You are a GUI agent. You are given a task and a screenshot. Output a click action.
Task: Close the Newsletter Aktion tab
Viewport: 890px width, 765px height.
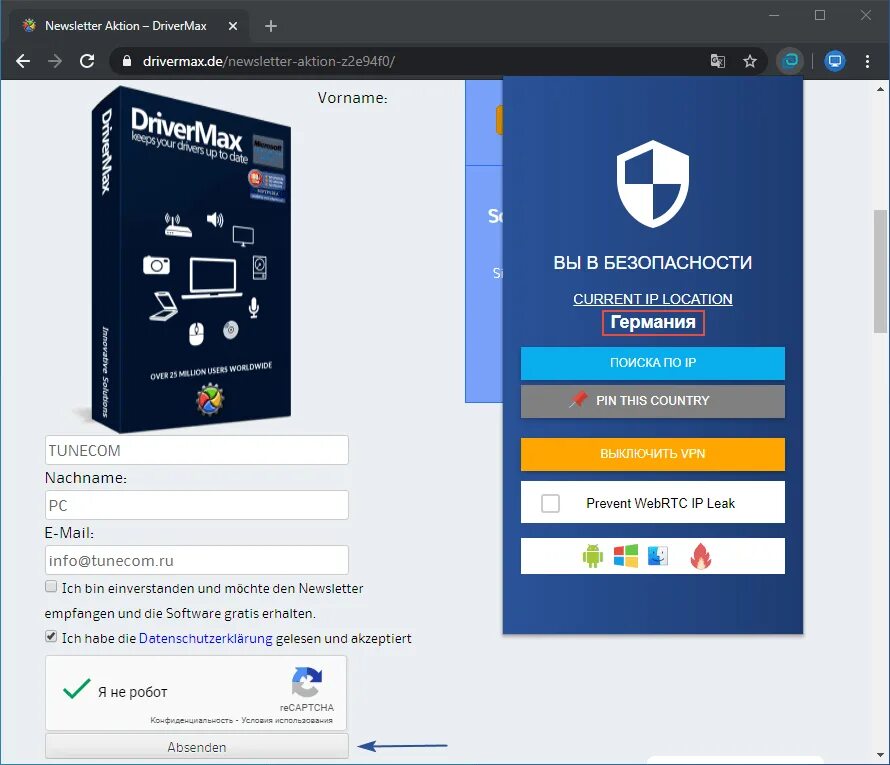(x=233, y=26)
